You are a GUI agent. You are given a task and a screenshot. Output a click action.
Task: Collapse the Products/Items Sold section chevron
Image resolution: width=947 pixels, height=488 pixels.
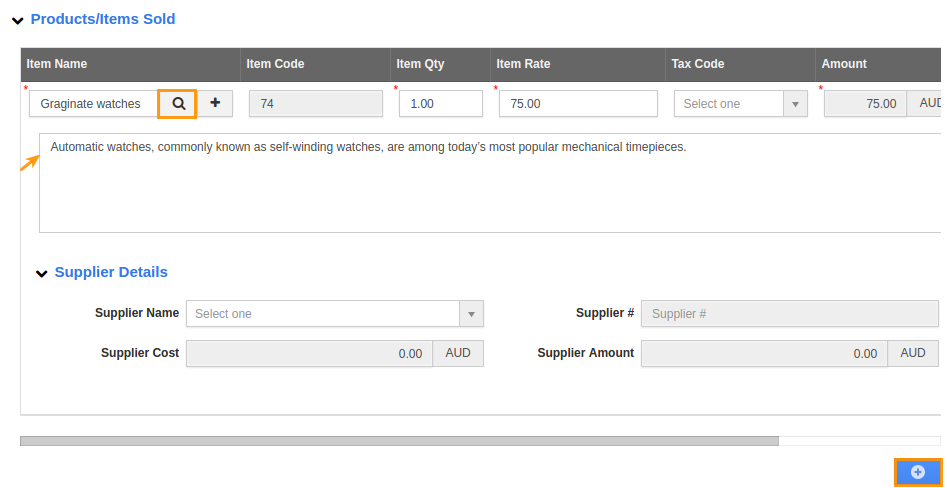[18, 21]
